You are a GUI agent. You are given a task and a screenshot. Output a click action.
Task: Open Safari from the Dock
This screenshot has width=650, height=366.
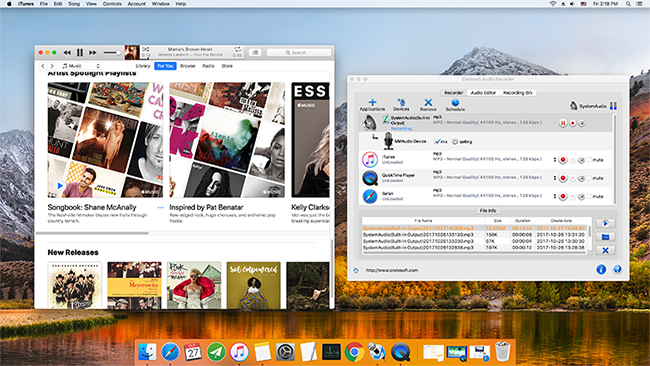pos(170,352)
